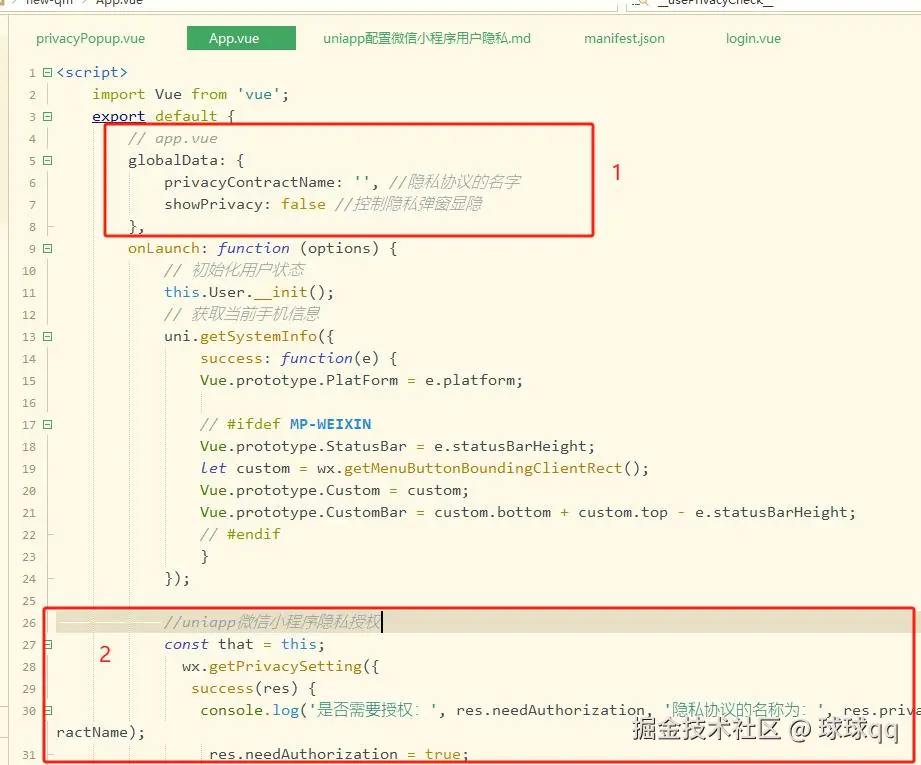This screenshot has width=921, height=765.
Task: Place cursor on 'showPrivacy' property
Action: (213, 204)
